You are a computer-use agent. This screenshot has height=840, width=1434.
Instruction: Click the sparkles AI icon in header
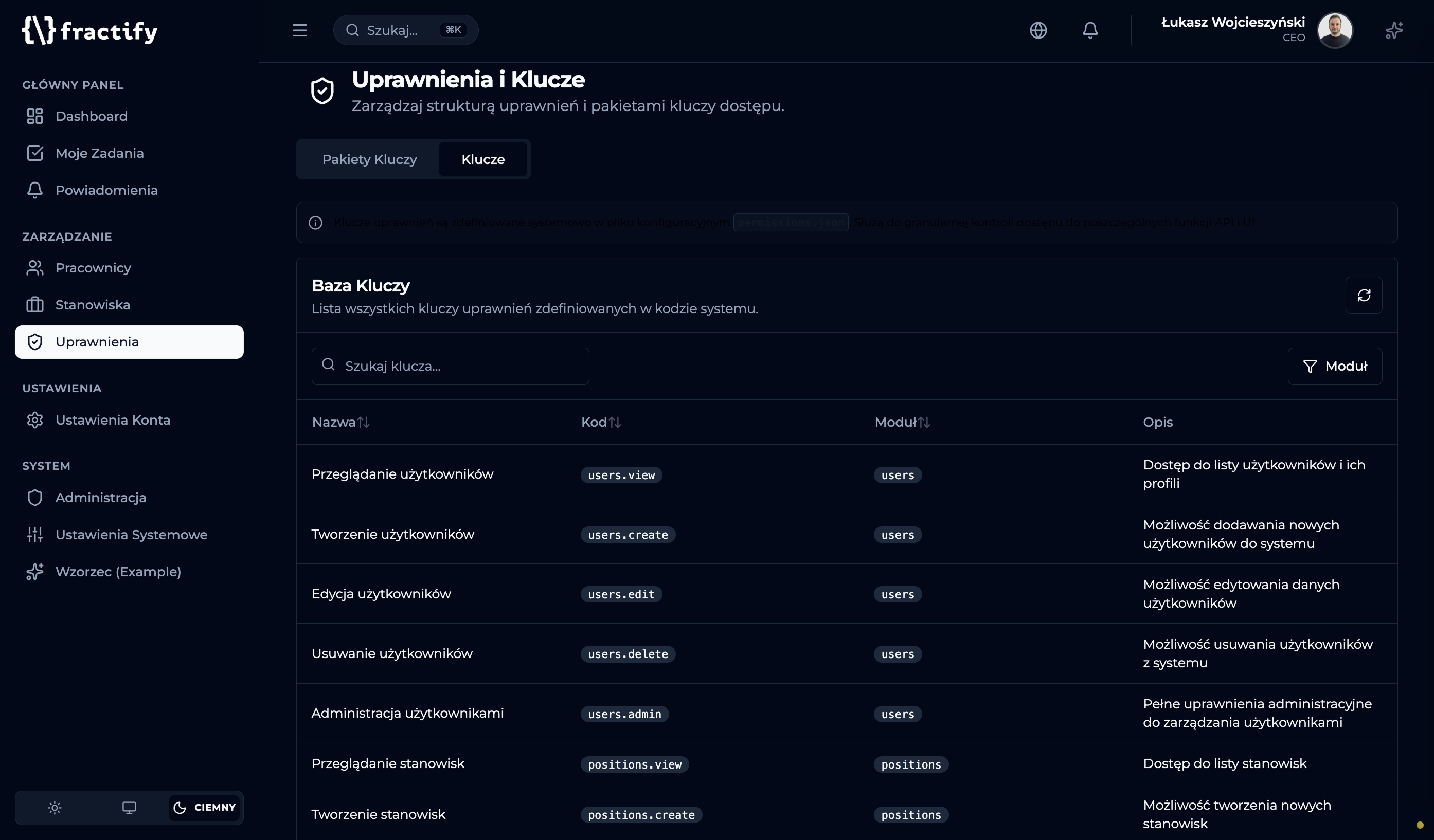click(1393, 30)
